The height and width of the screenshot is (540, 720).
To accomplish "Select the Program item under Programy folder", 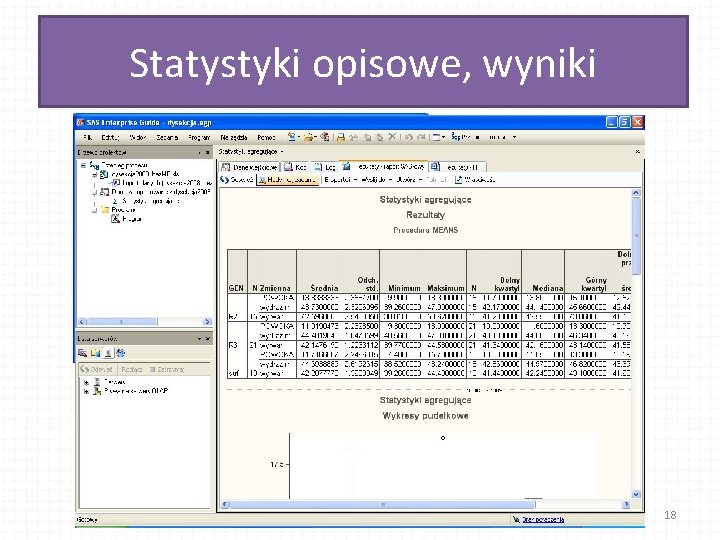I will click(126, 219).
